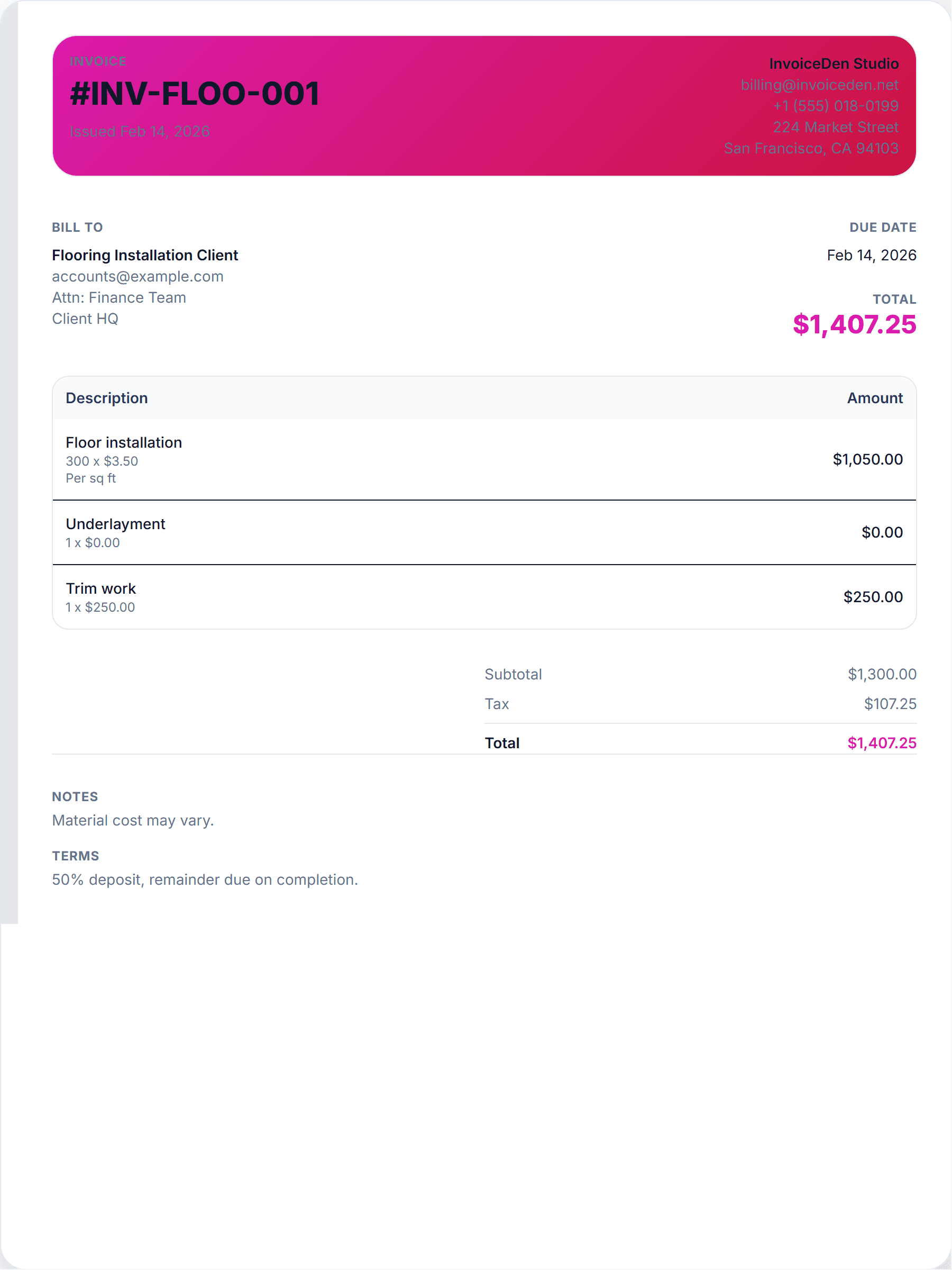Select the Trim work line item

[x=101, y=588]
